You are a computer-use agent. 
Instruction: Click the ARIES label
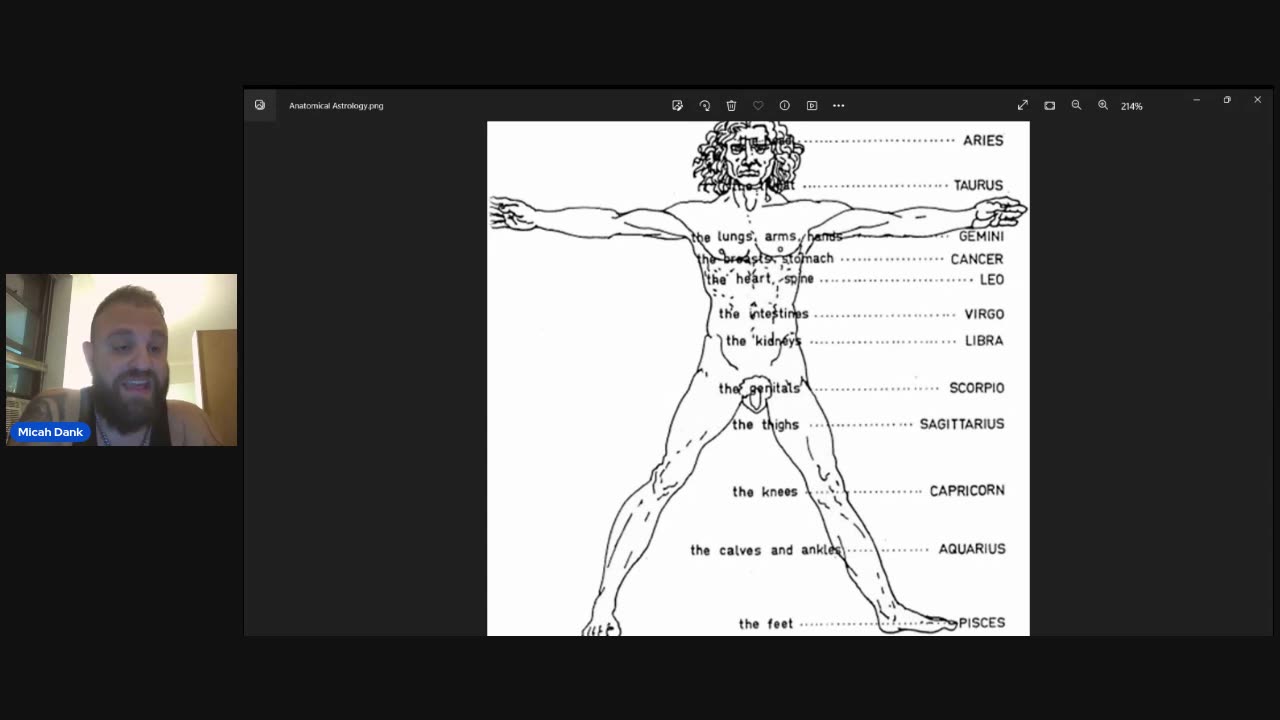click(x=983, y=141)
